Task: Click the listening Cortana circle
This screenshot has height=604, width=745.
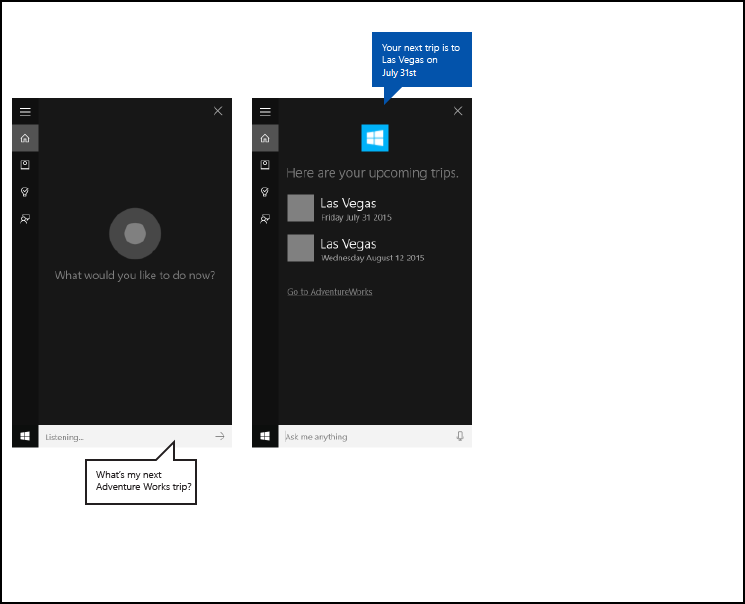Action: (135, 233)
